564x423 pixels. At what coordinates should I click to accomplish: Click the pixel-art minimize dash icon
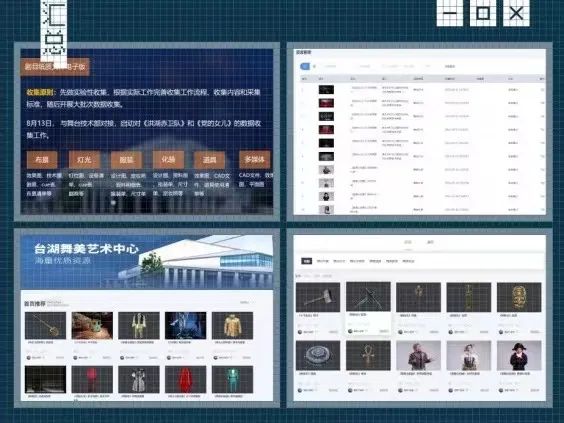(450, 13)
